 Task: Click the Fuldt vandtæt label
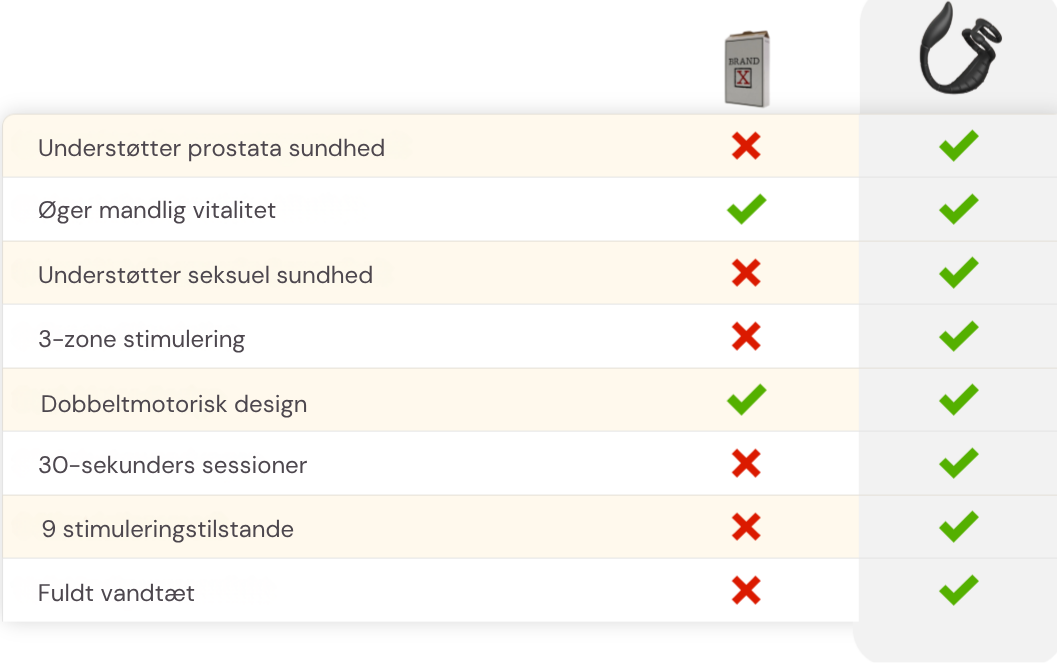117,593
